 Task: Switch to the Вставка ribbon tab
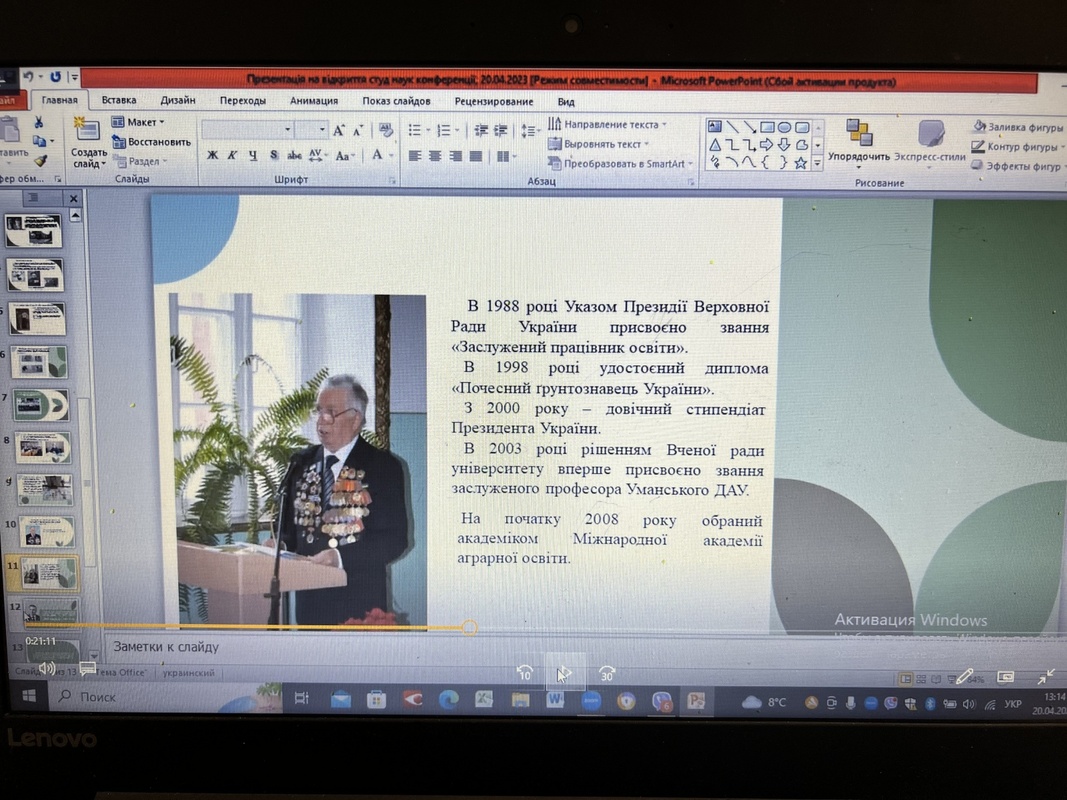point(119,100)
